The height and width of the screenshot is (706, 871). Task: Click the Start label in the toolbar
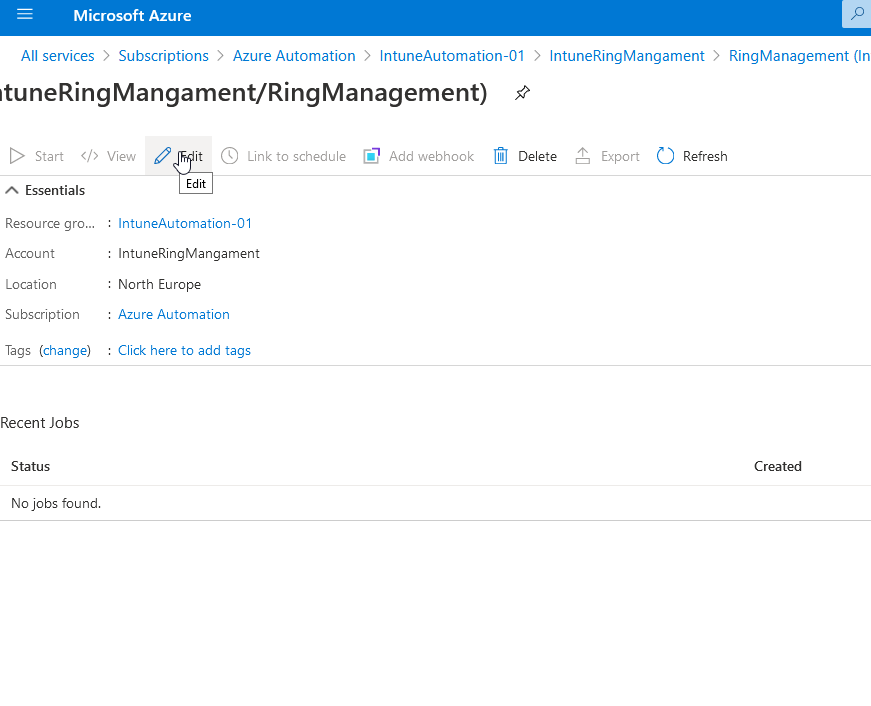point(49,157)
